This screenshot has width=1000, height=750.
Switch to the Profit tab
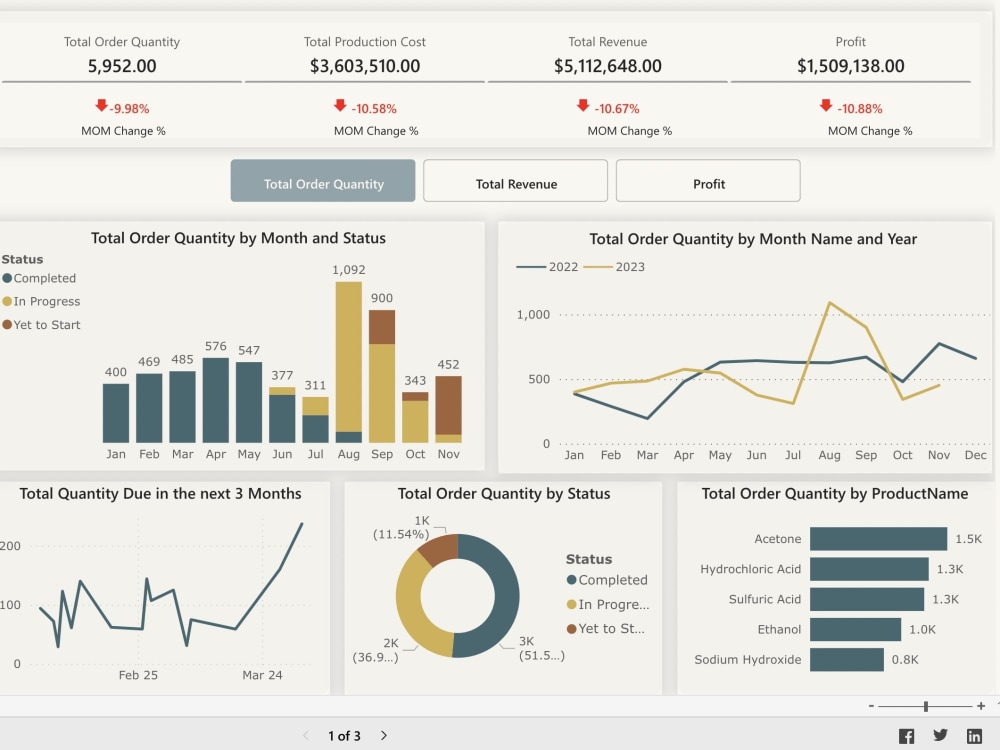707,180
